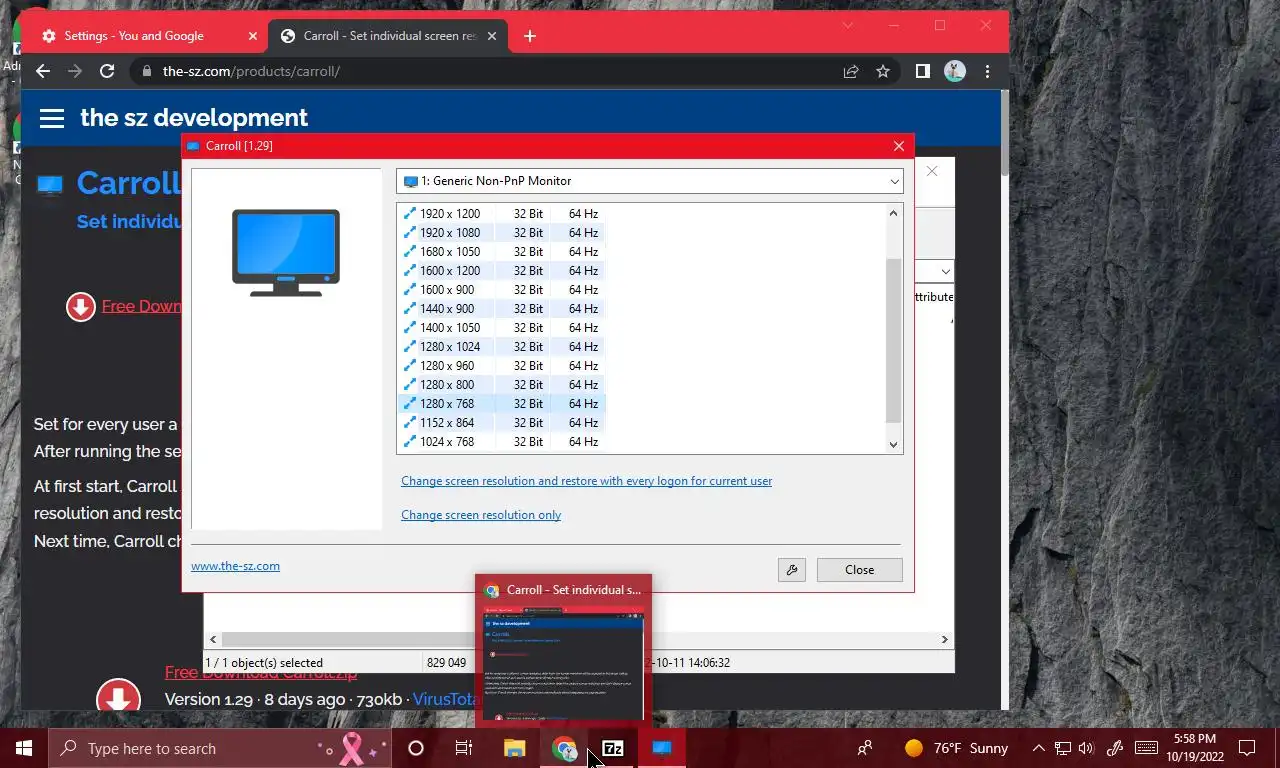Select the 1280 x 1024 resolution row
The image size is (1280, 768).
point(502,347)
